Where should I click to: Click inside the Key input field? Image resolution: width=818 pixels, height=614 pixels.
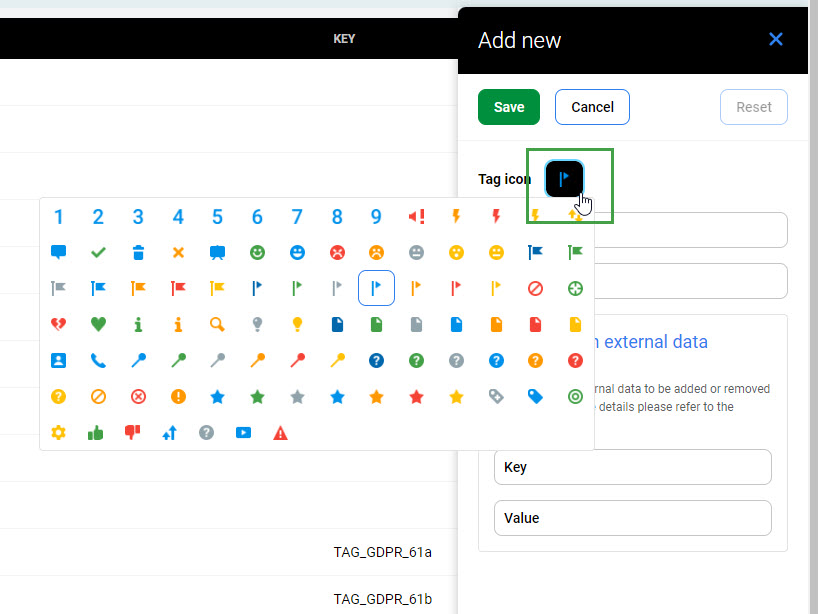[x=632, y=467]
